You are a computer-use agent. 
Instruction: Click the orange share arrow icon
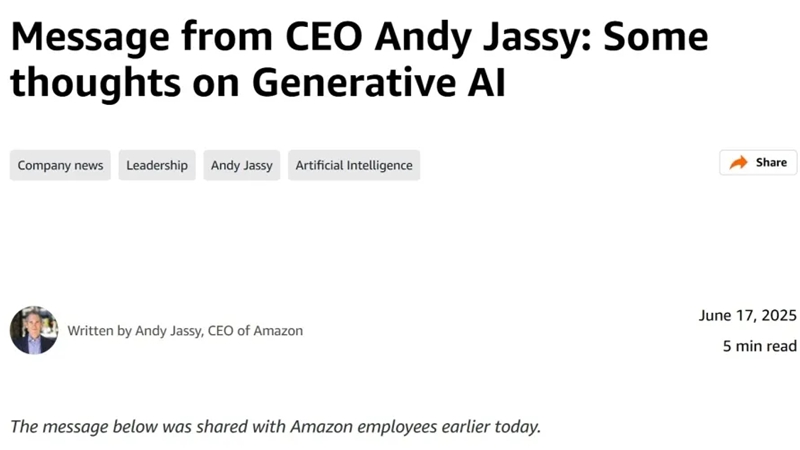click(x=738, y=163)
